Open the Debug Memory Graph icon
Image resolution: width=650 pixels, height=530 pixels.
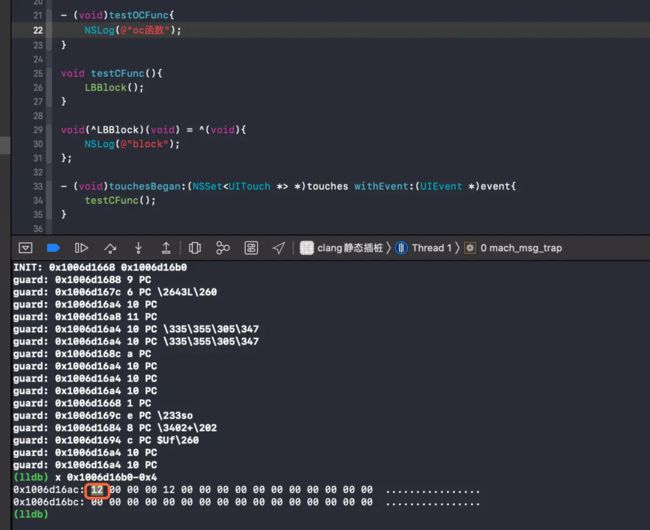(x=223, y=248)
